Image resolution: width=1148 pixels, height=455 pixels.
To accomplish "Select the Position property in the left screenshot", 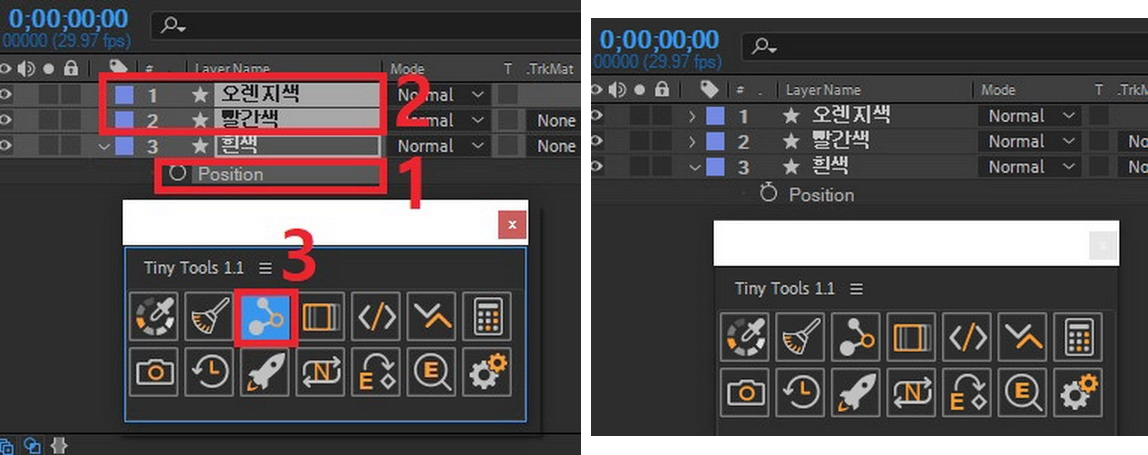I will (x=230, y=174).
